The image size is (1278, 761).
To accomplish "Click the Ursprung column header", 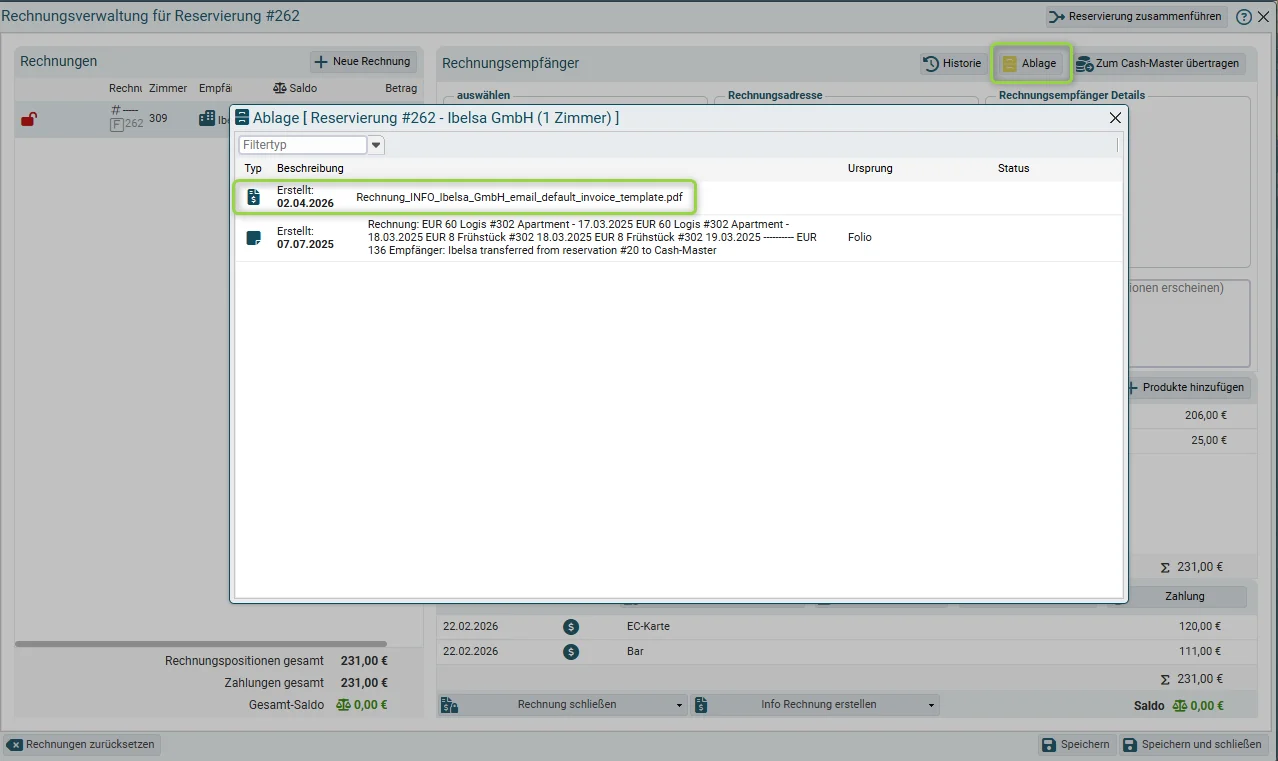I will coord(870,168).
